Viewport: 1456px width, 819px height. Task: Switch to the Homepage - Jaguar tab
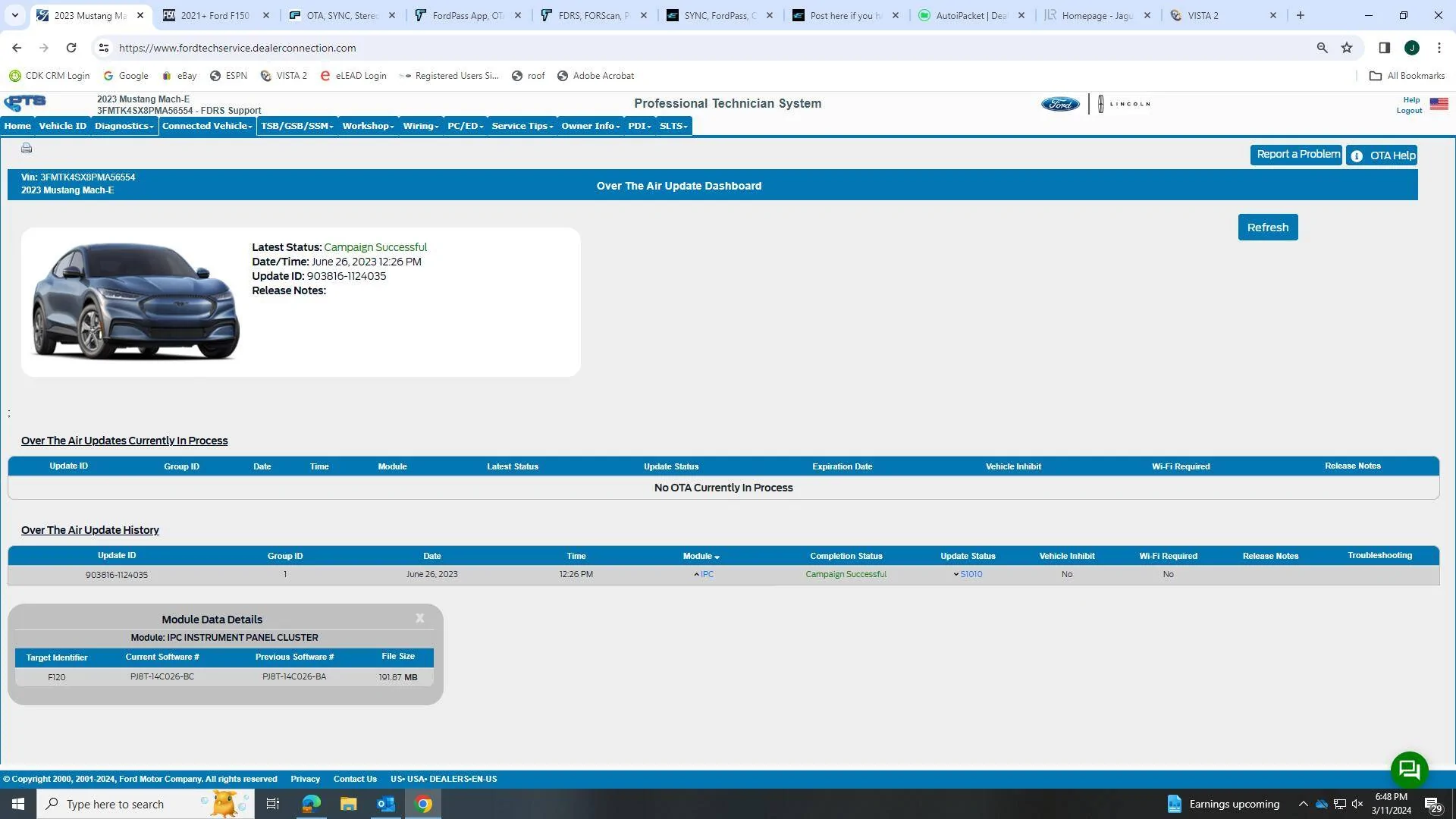point(1097,15)
